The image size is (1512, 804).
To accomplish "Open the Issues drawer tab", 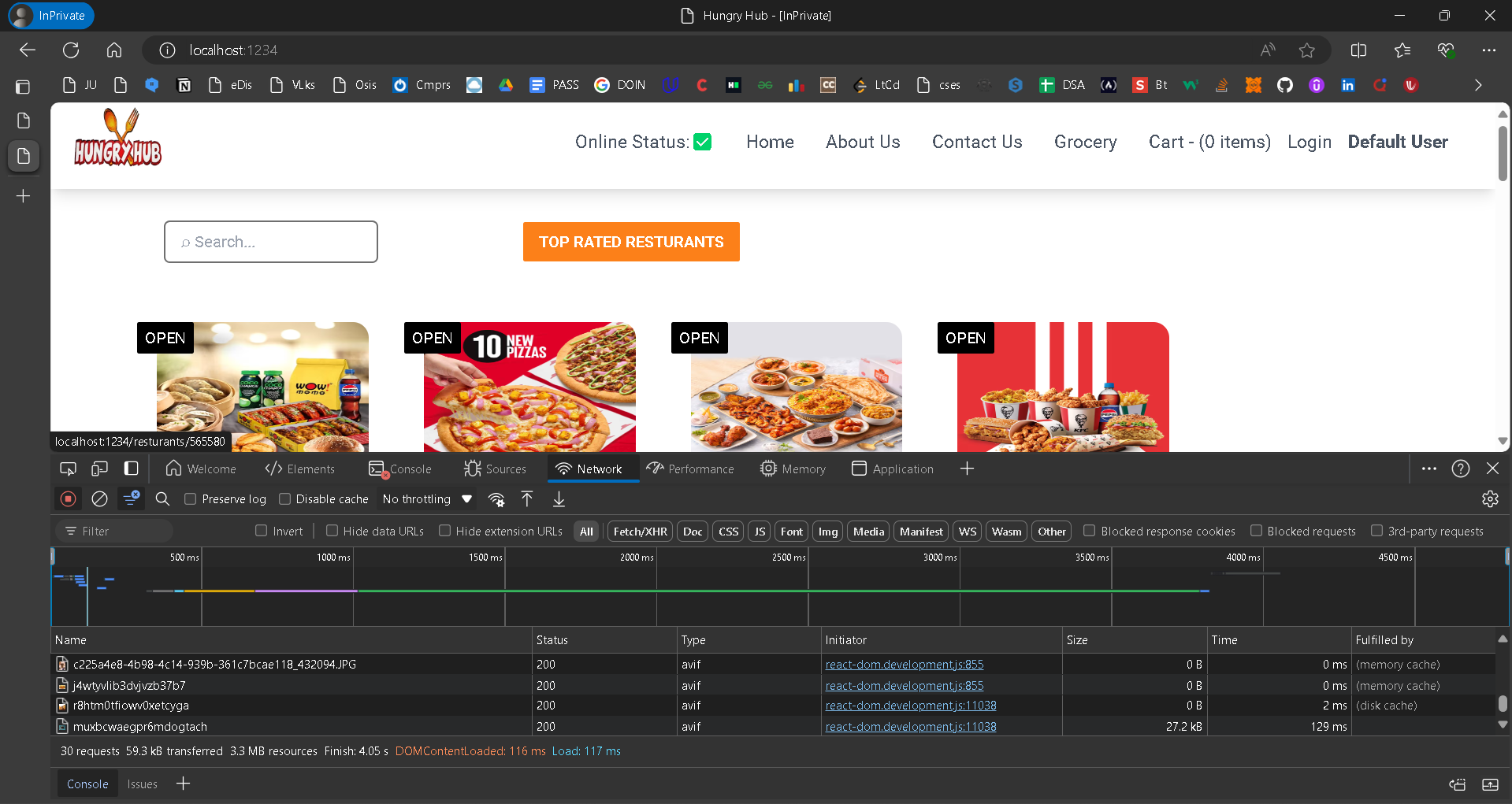I will point(143,784).
